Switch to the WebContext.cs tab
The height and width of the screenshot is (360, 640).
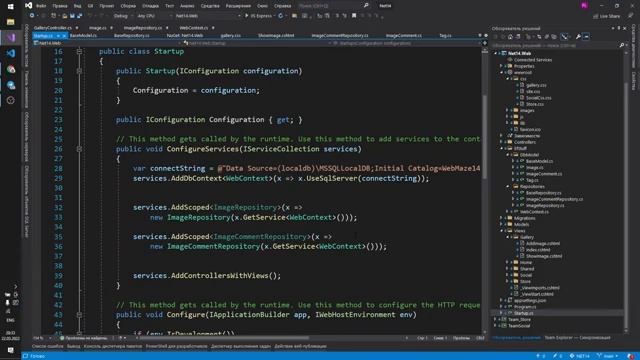pos(193,28)
